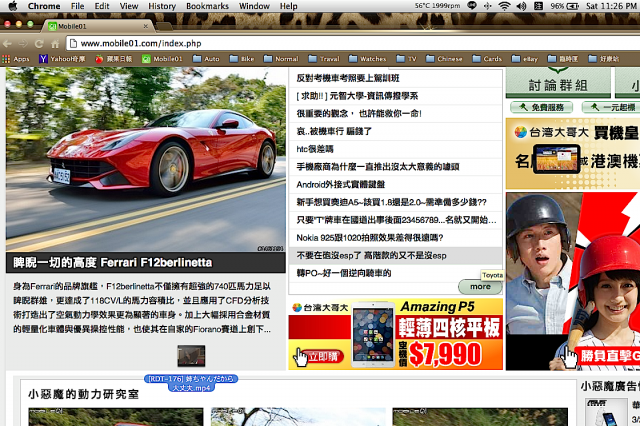640x426 pixels.
Task: Open the topic 轉PO~好一個逆向騎車的
Action: coord(344,273)
